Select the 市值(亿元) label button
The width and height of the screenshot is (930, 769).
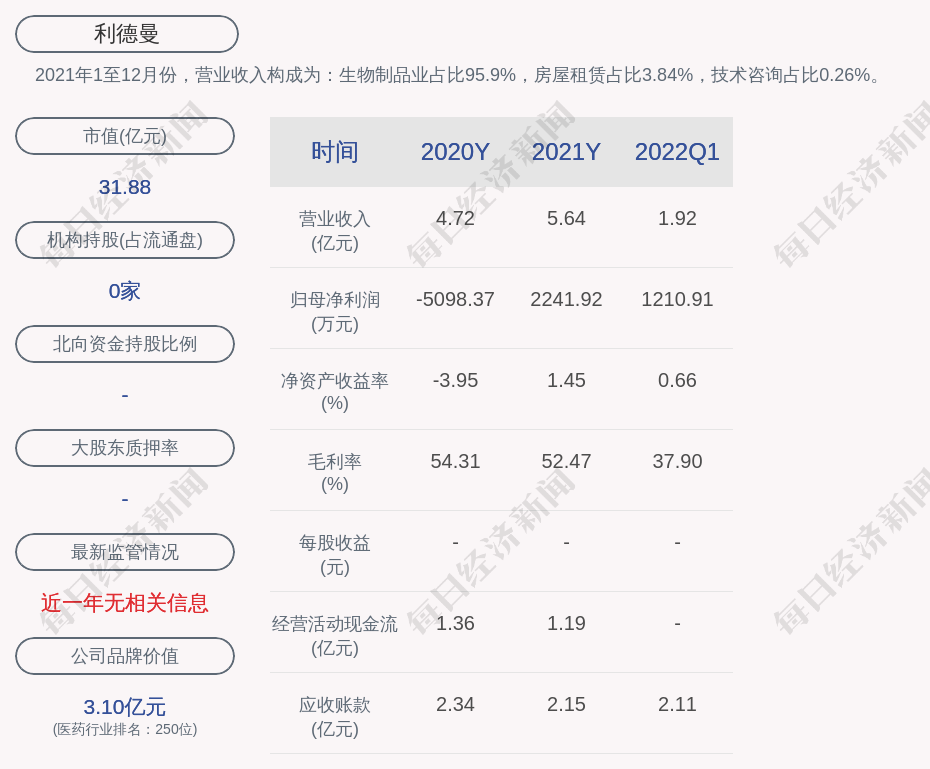tap(125, 136)
